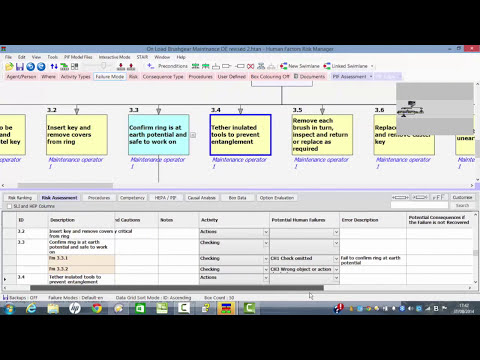This screenshot has height=360, width=480.
Task: Click the Backups status bar icon
Action: pos(5,297)
